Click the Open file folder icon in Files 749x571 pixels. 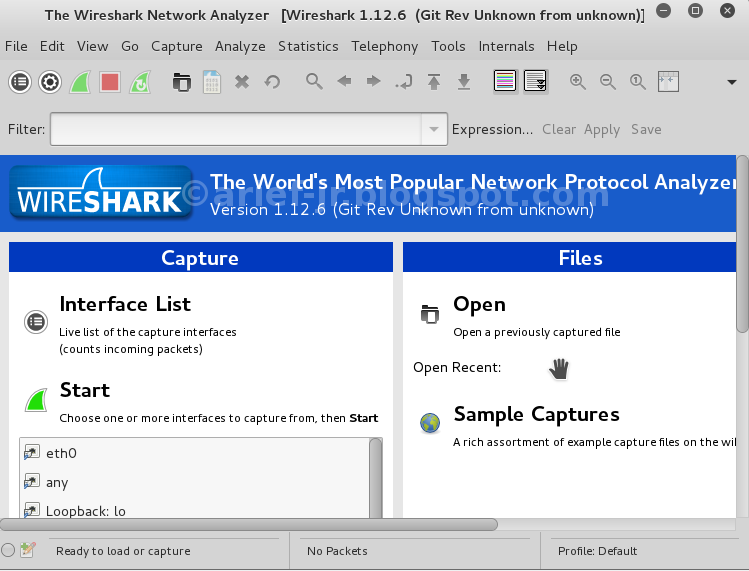[x=429, y=314]
